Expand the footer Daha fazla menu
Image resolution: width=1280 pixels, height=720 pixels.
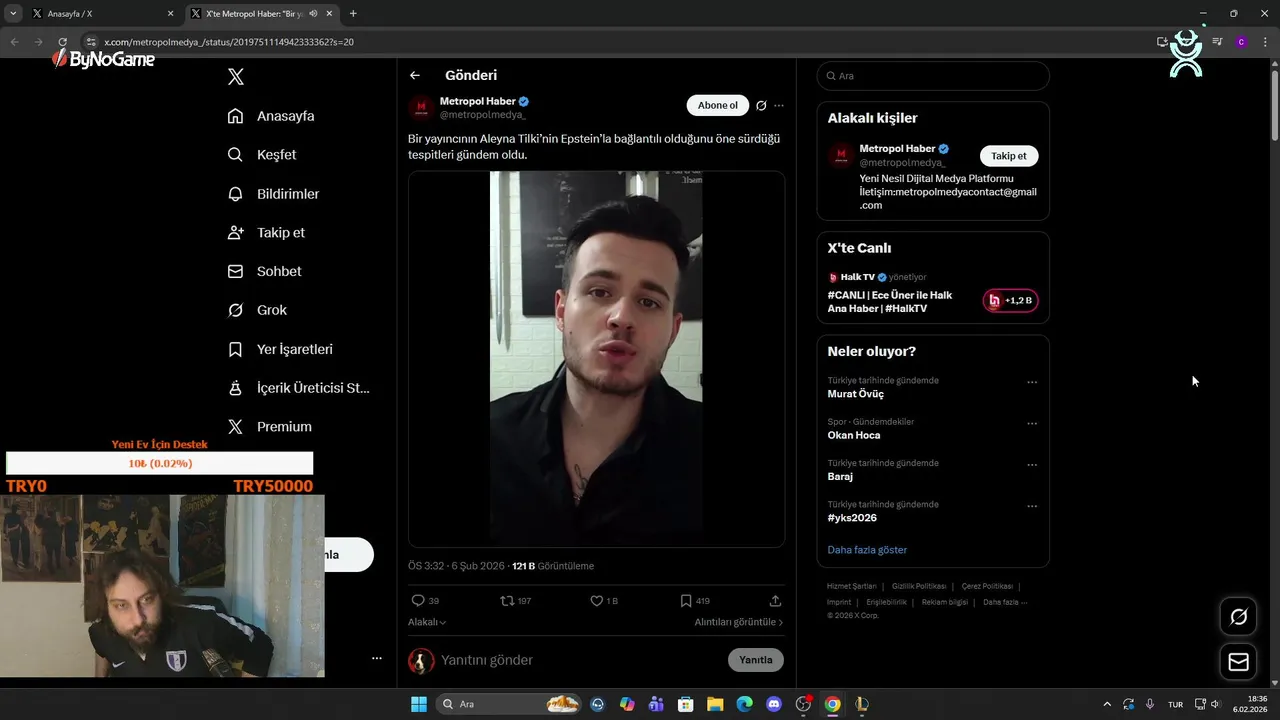(x=1004, y=602)
